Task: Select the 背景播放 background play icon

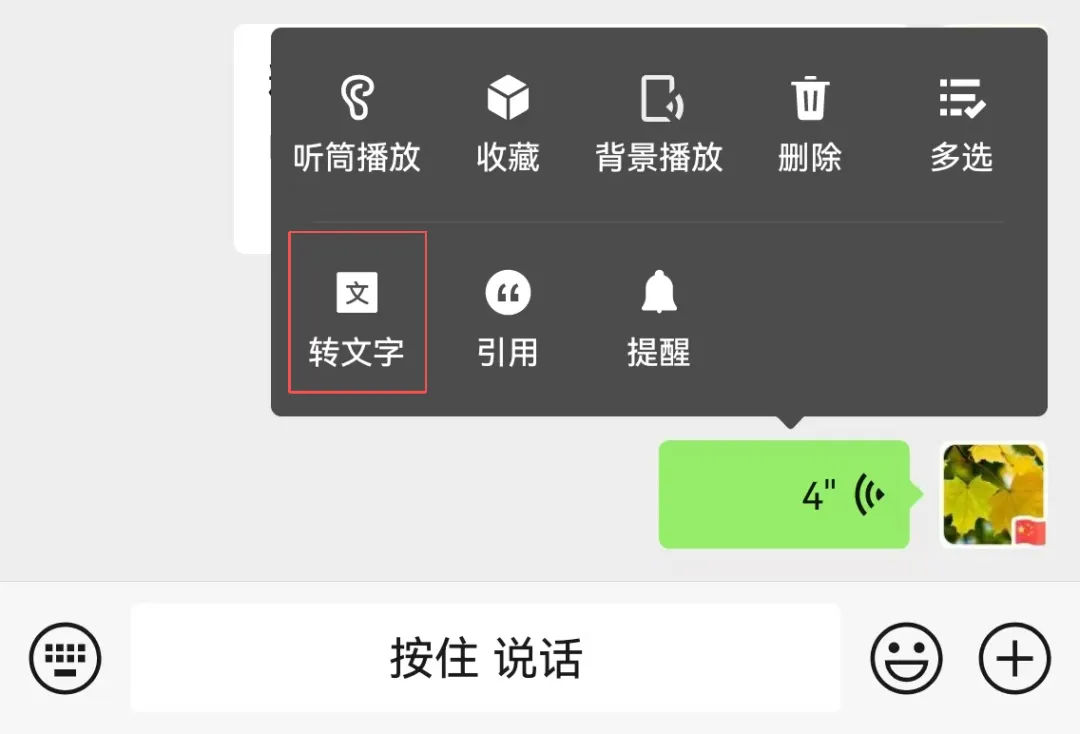Action: click(661, 98)
